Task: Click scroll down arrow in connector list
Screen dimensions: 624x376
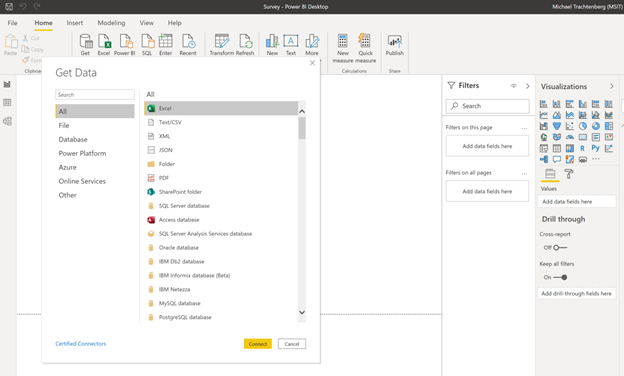Action: point(302,312)
